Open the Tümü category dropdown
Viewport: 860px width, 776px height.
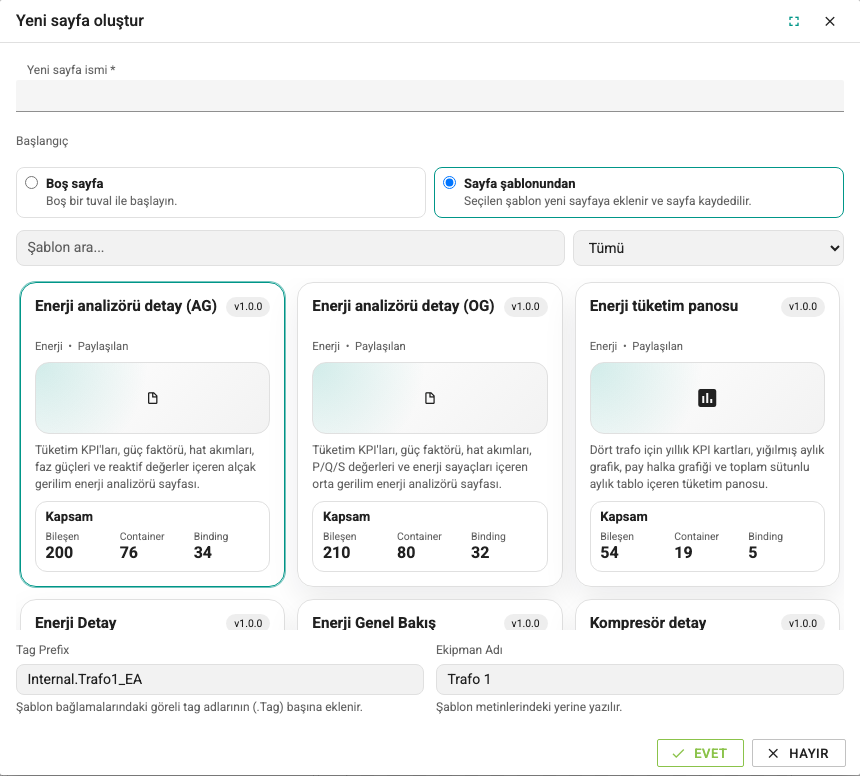tap(708, 248)
